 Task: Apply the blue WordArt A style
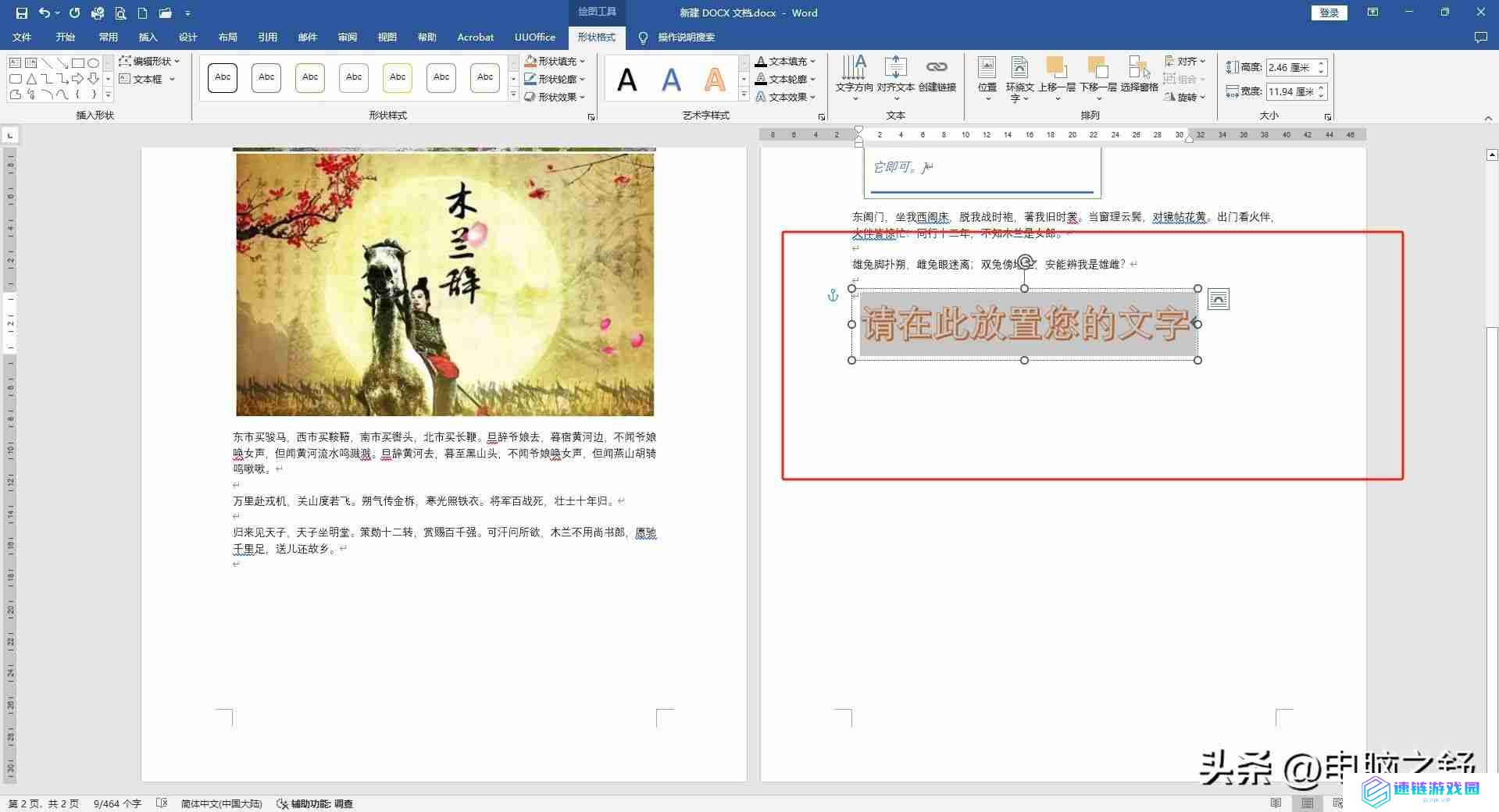pos(671,80)
